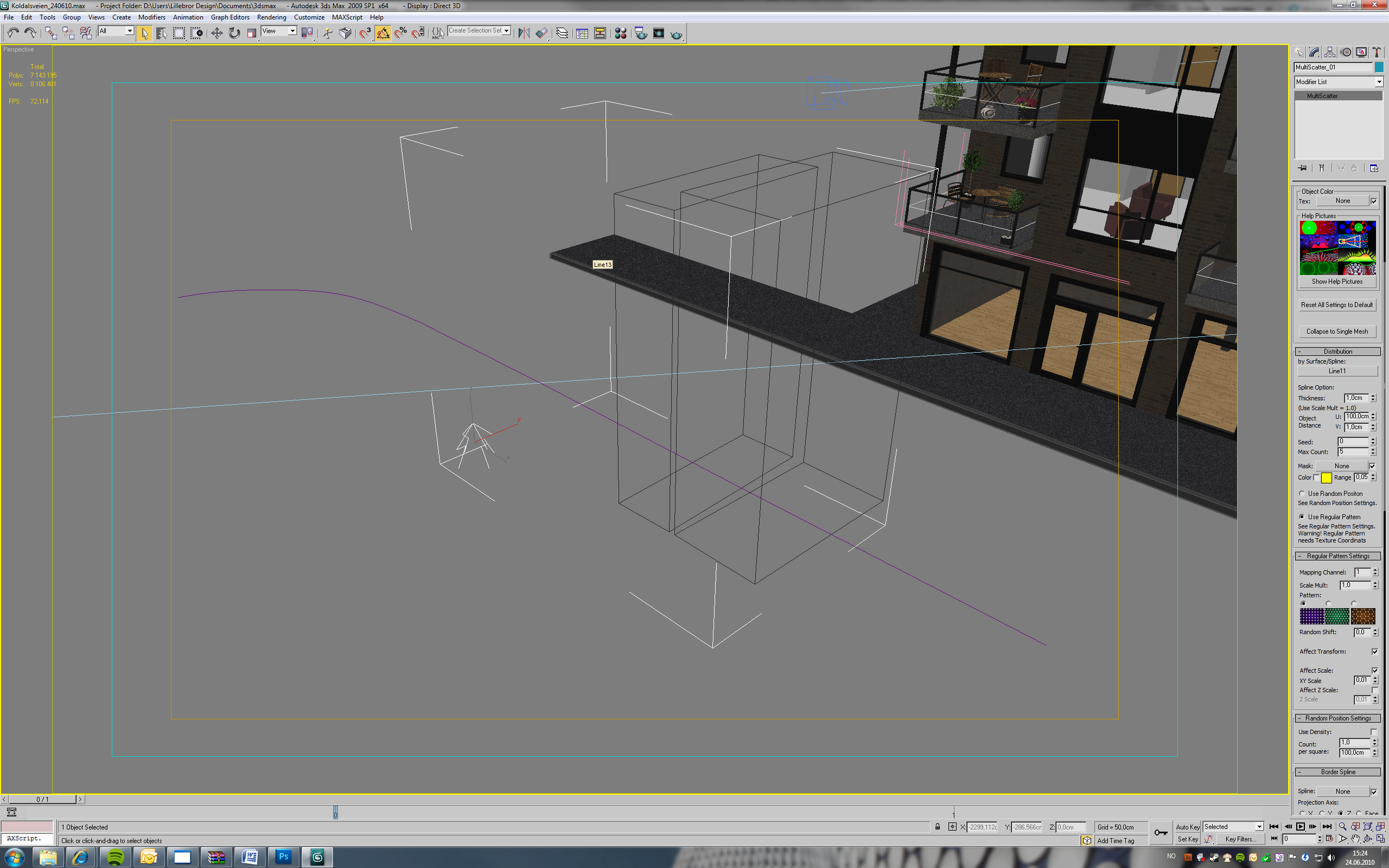Select the Use Random Position radio button
Image resolution: width=1389 pixels, height=868 pixels.
point(1302,493)
